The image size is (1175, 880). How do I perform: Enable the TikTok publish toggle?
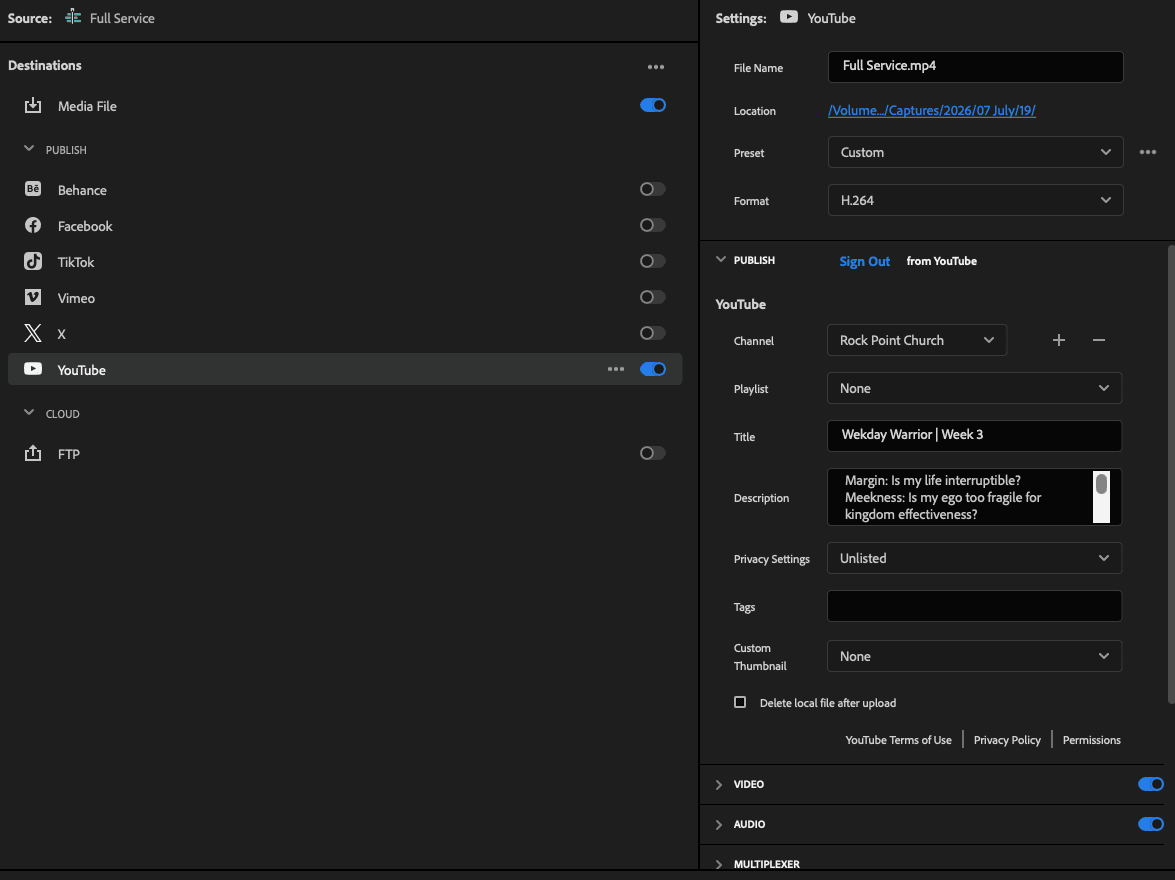653,261
